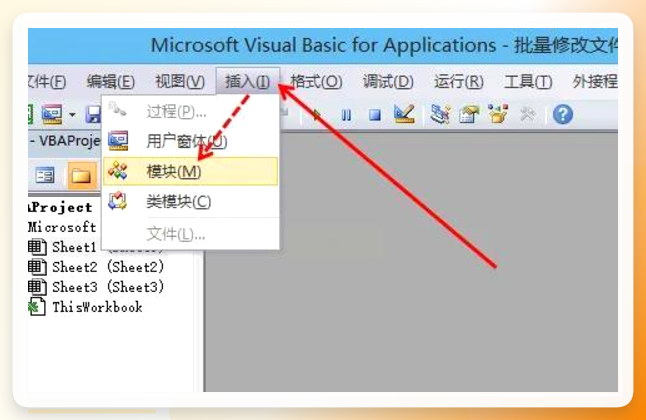This screenshot has width=646, height=420.
Task: Open the Properties Window toolbar icon
Action: click(x=469, y=115)
